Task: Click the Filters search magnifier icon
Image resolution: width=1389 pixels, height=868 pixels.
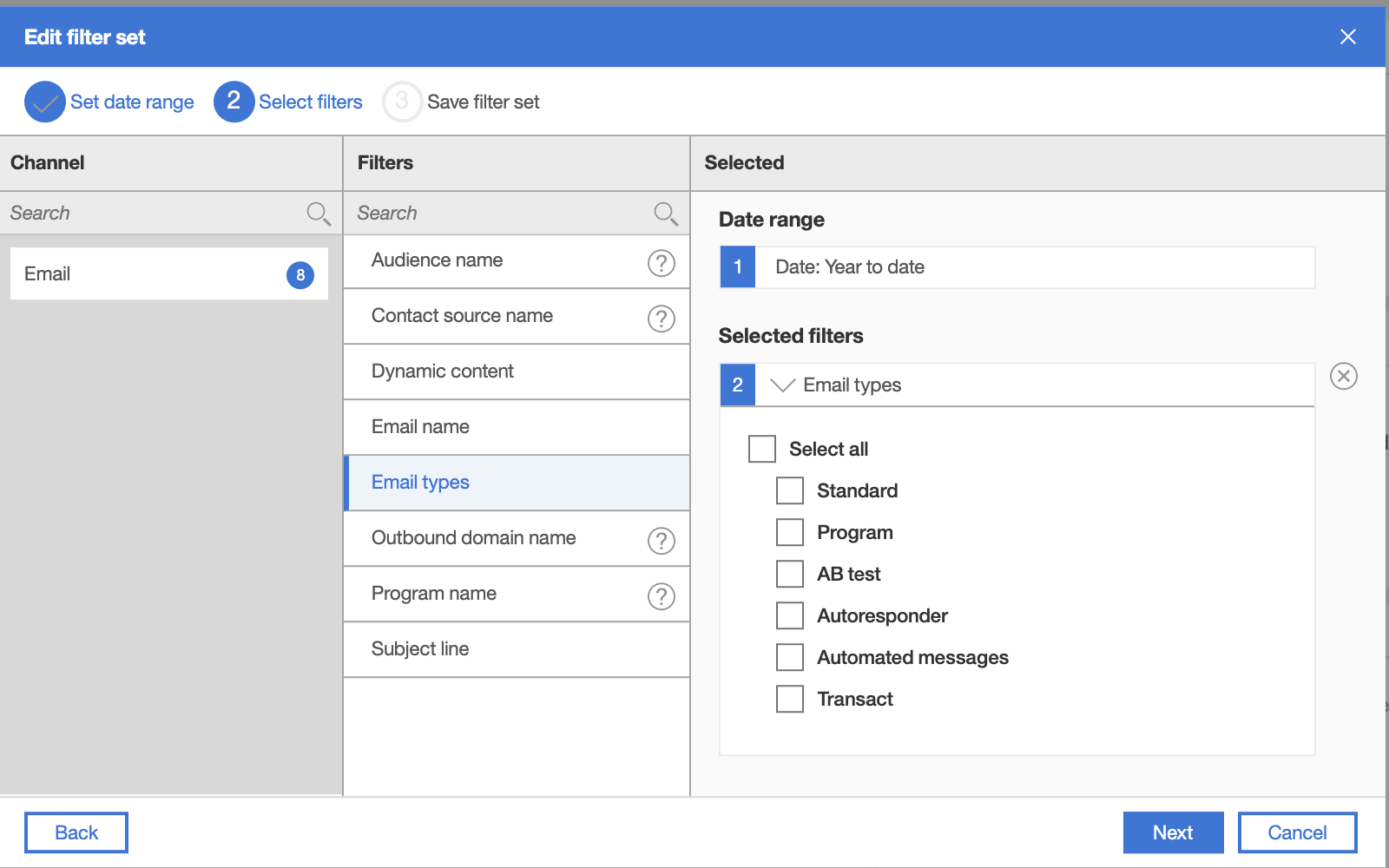Action: pyautogui.click(x=666, y=214)
